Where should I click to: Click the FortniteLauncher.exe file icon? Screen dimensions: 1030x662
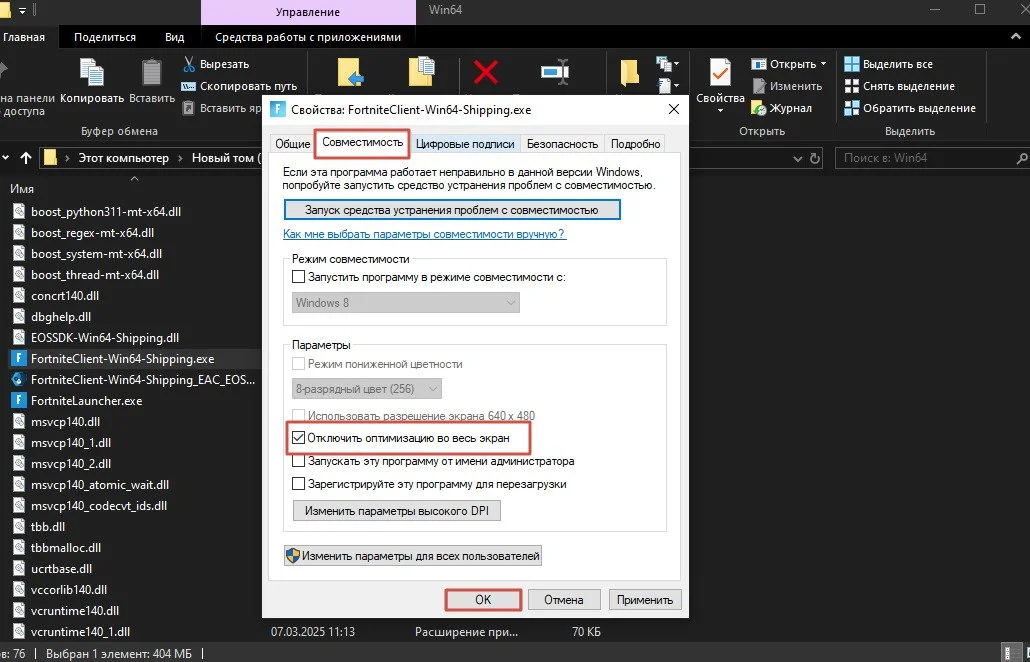18,401
